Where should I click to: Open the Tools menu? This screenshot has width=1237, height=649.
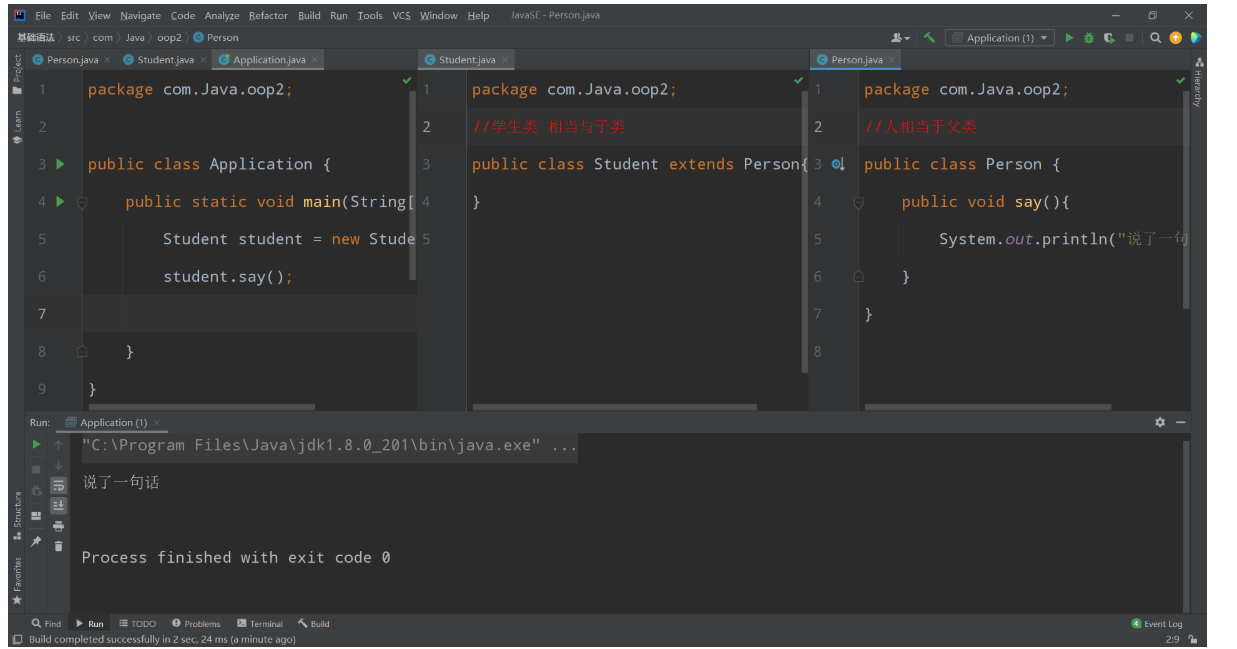click(370, 15)
